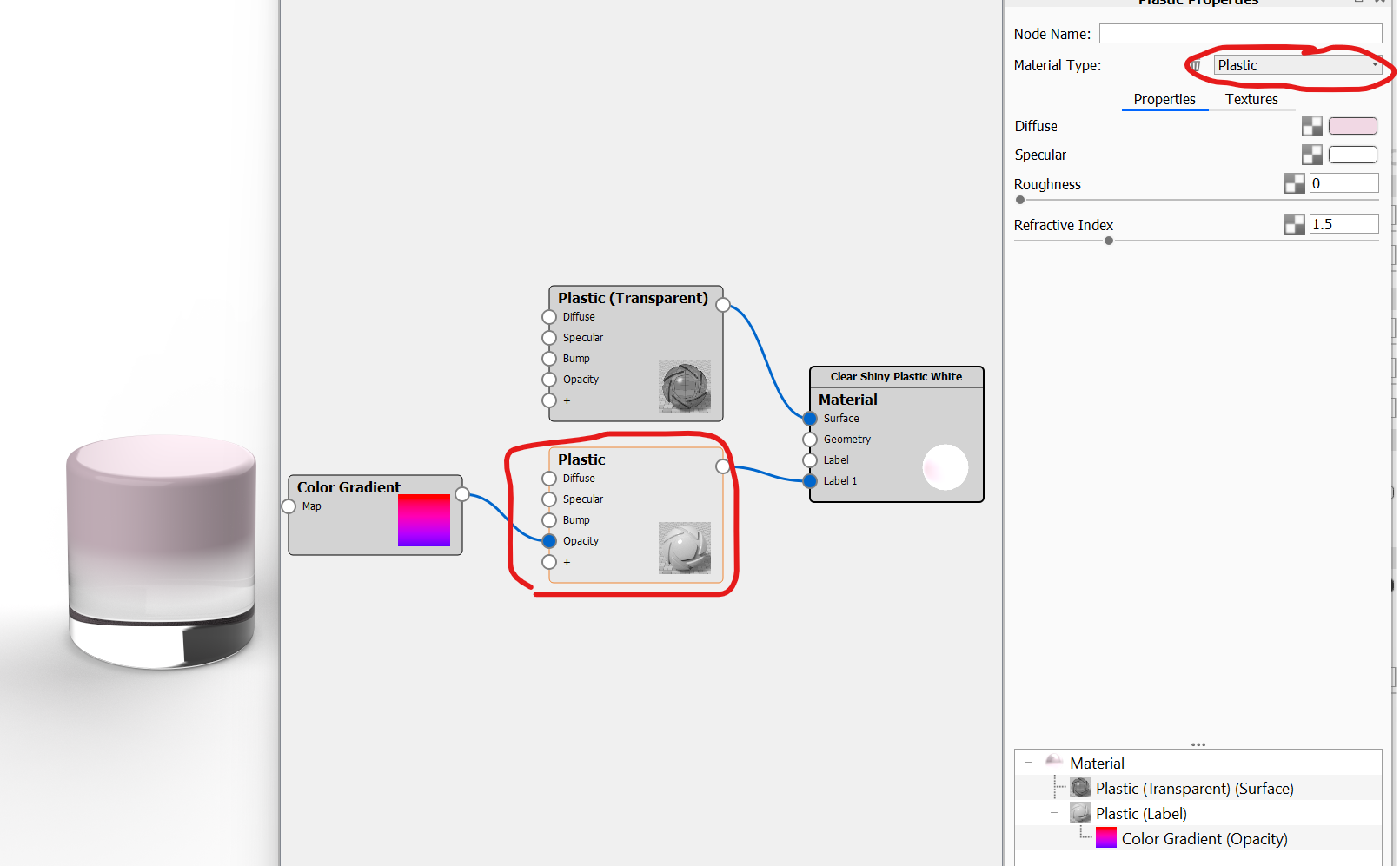Viewport: 1400px width, 866px height.
Task: Collapse the Plastic (Label) tree branch
Action: [x=1054, y=813]
